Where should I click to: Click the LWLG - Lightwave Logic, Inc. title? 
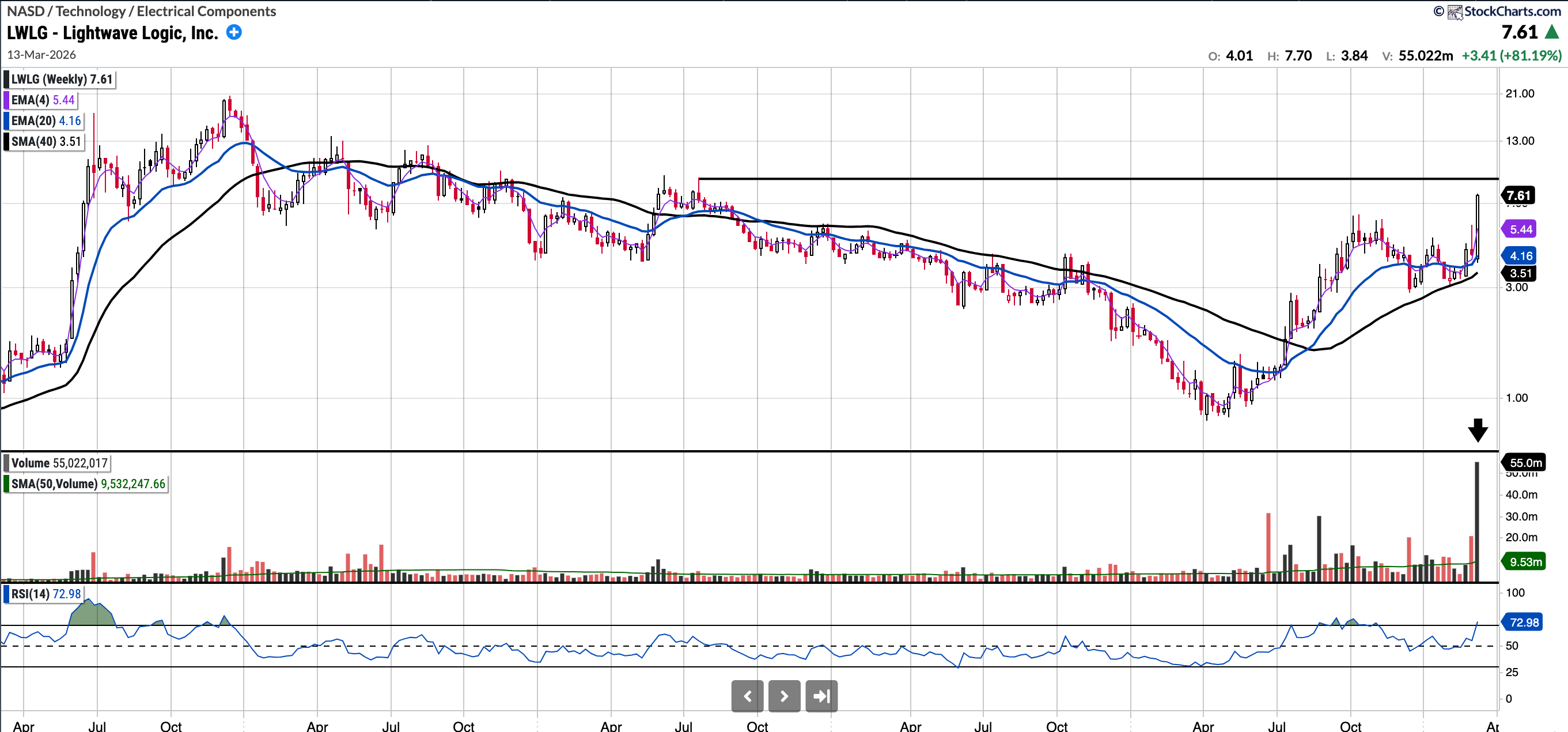pyautogui.click(x=112, y=33)
